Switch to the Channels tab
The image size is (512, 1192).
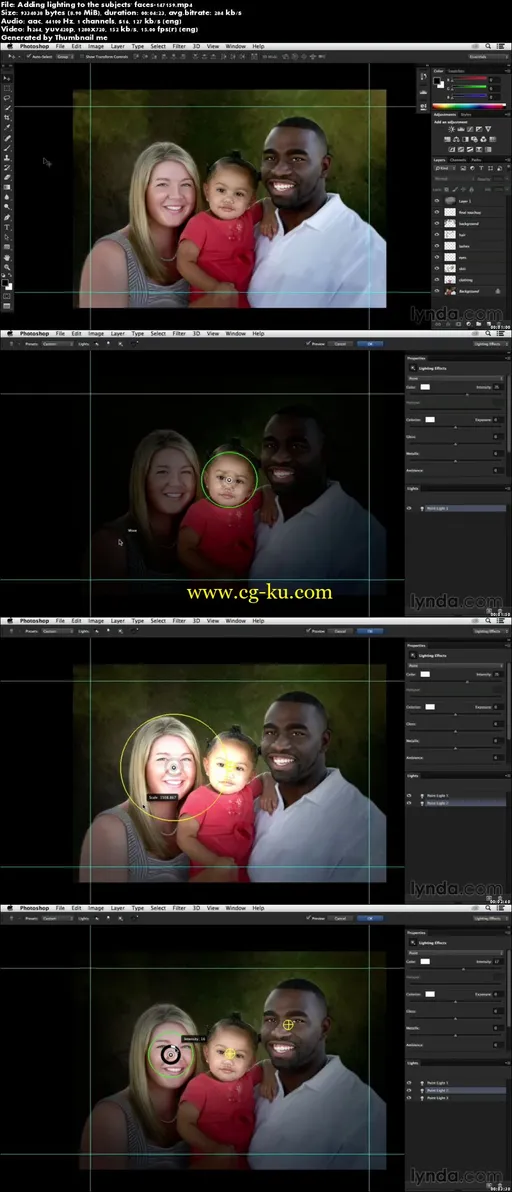tap(458, 160)
